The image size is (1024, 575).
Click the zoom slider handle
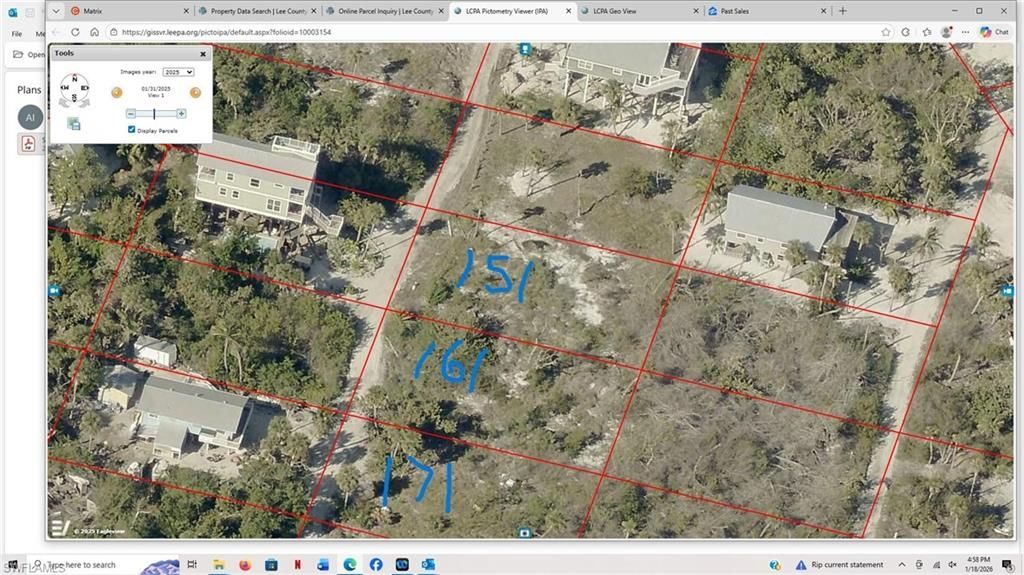(154, 114)
